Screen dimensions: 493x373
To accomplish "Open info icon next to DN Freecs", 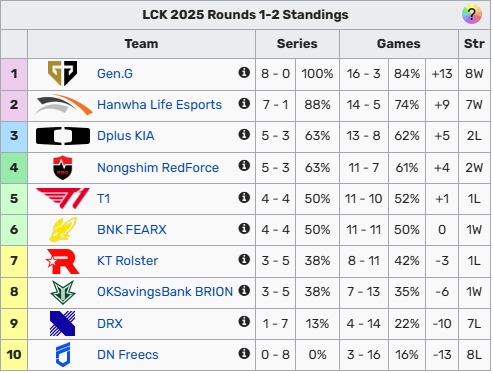I will tap(244, 353).
